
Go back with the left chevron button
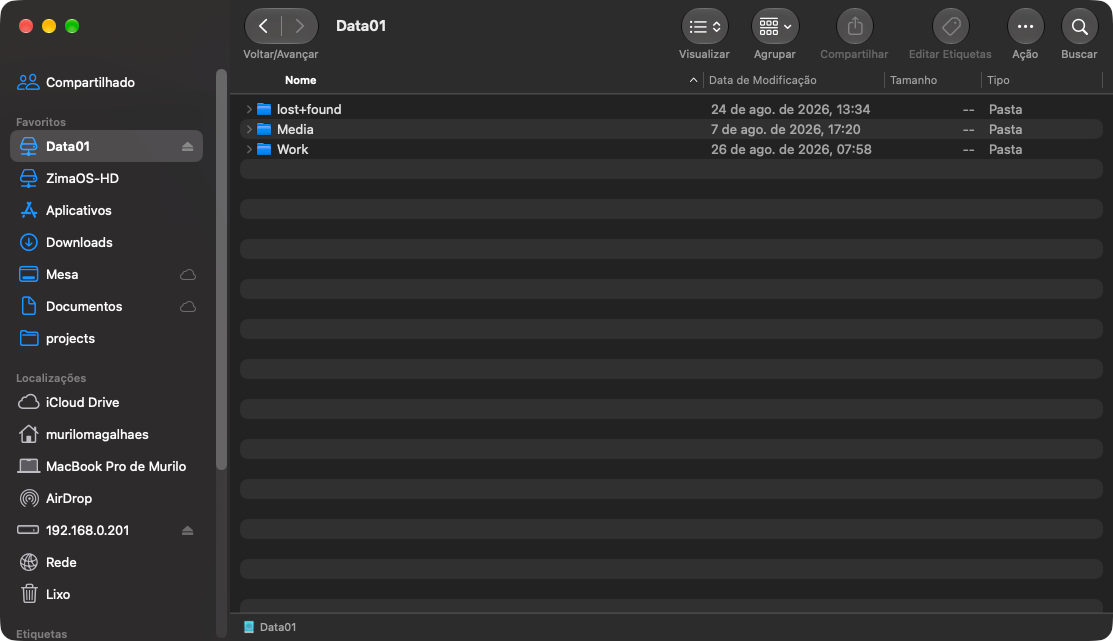pyautogui.click(x=263, y=26)
